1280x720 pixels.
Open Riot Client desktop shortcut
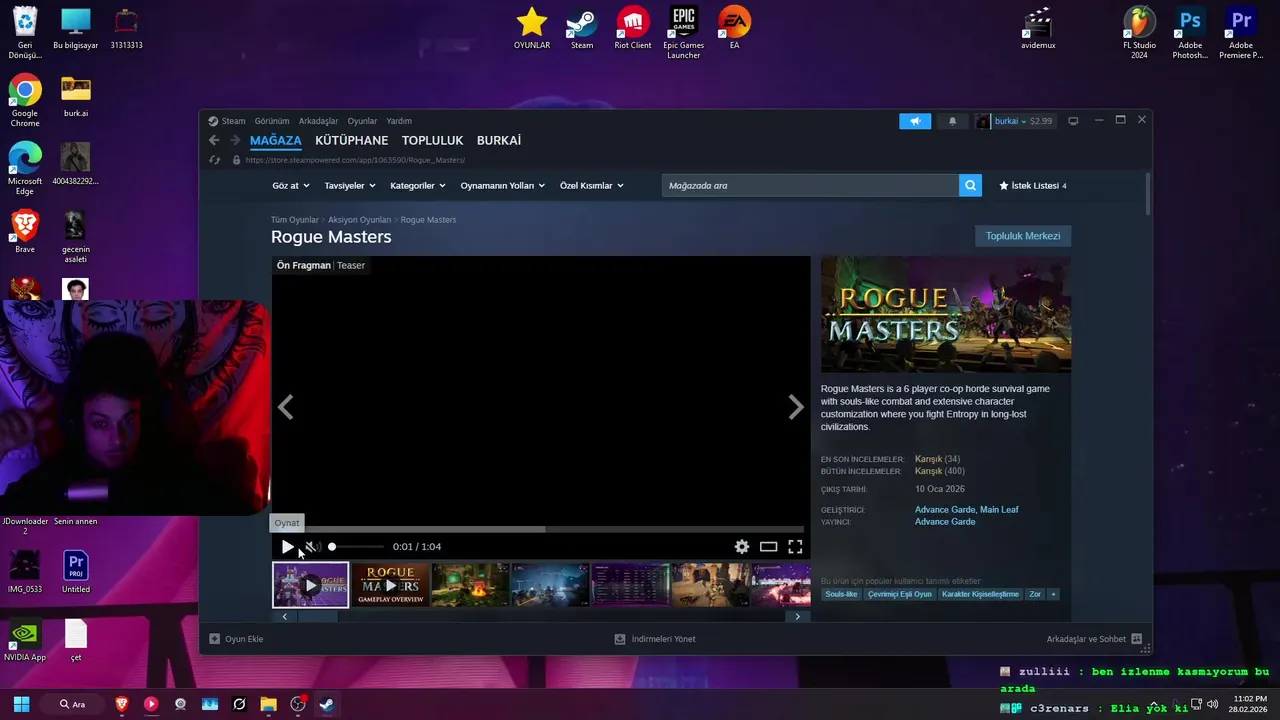point(633,28)
